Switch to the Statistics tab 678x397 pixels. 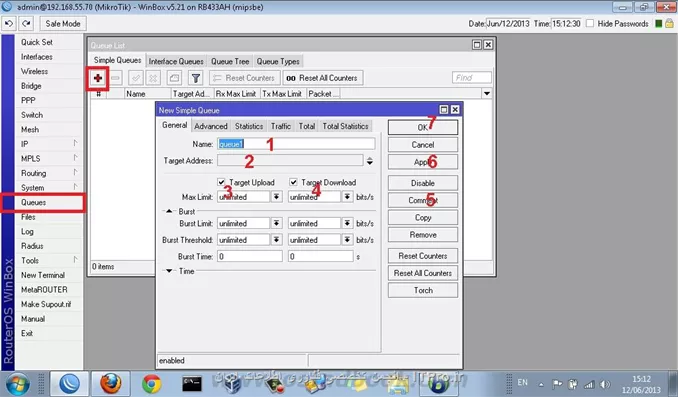[x=249, y=126]
